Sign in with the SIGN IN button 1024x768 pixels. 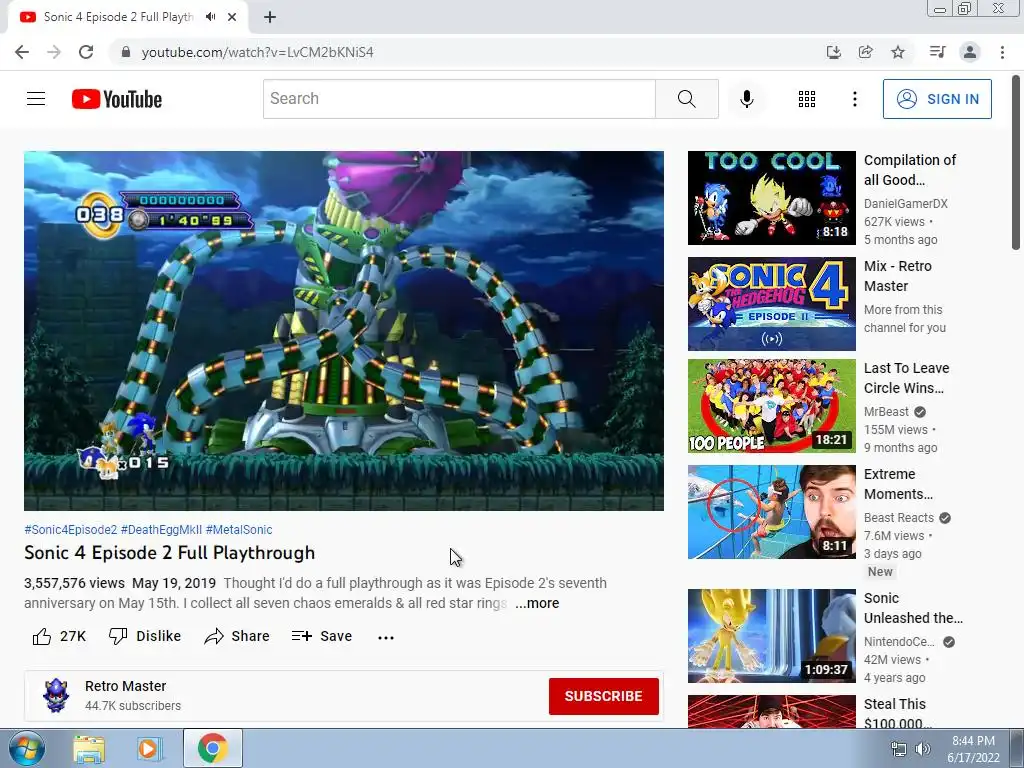pos(937,99)
